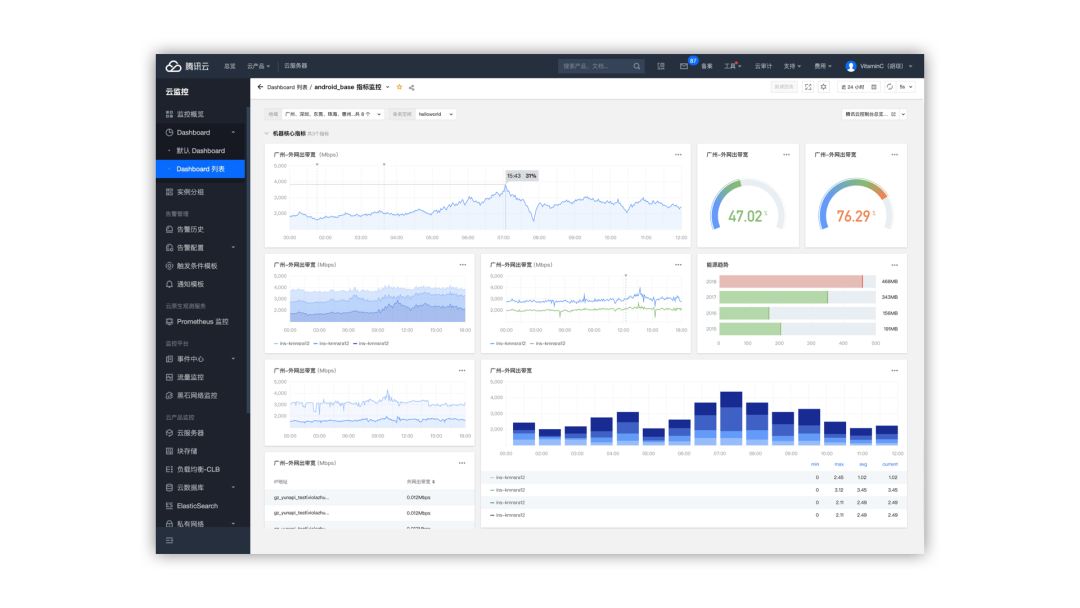
Task: Open dashboard switcher chevron after android_base
Action: 388,87
